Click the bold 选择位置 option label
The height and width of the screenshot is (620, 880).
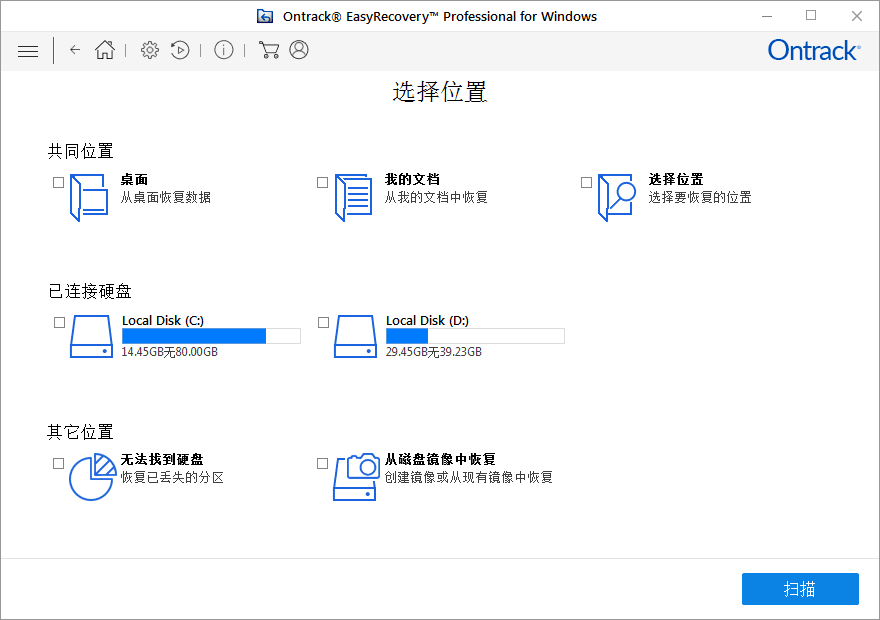(x=676, y=180)
